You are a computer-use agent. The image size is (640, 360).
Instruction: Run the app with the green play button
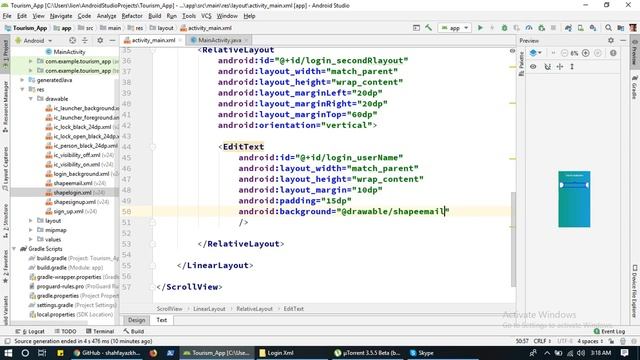pos(480,28)
